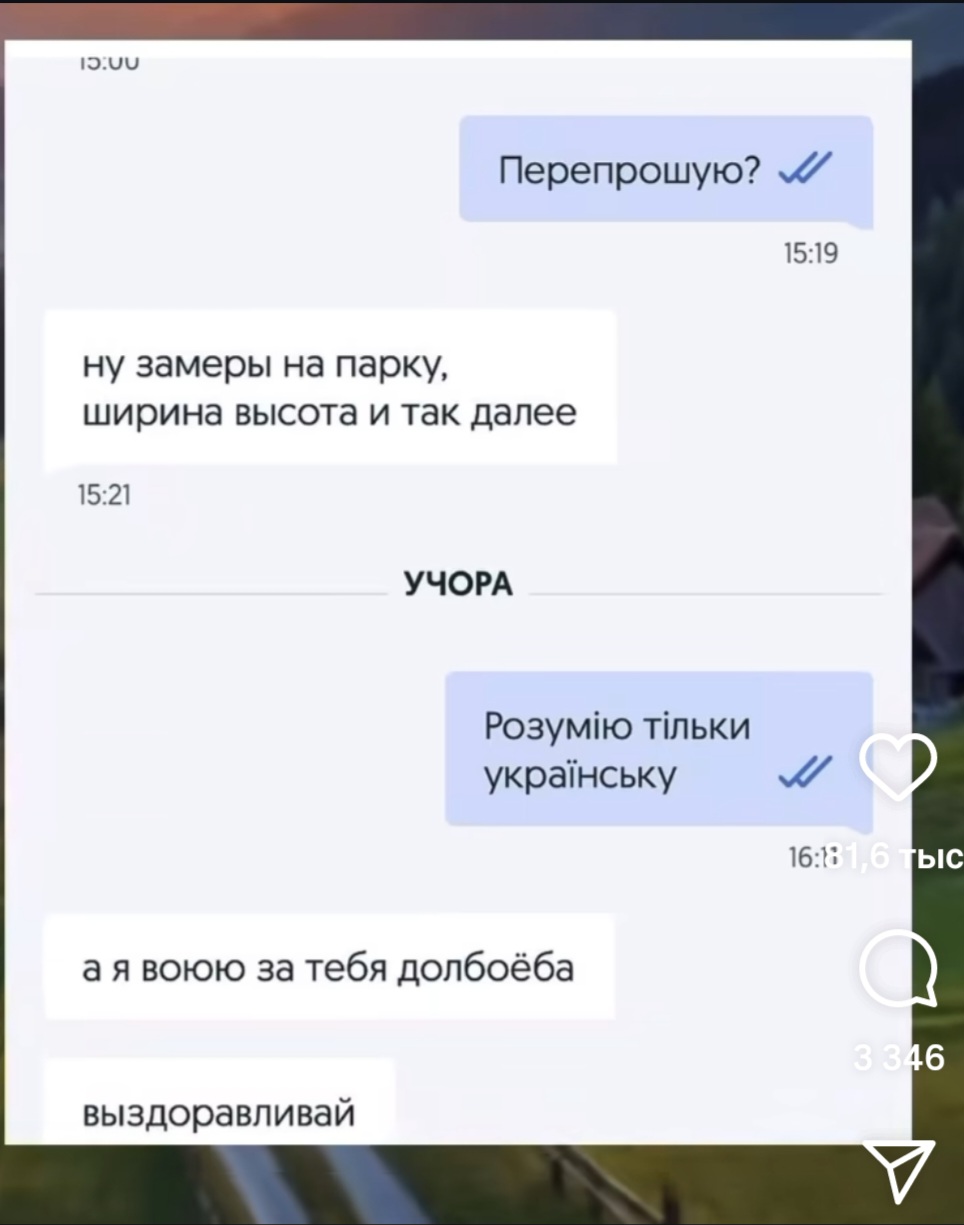Tap the sunset sky above chat image
The width and height of the screenshot is (964, 1225).
[x=480, y=20]
